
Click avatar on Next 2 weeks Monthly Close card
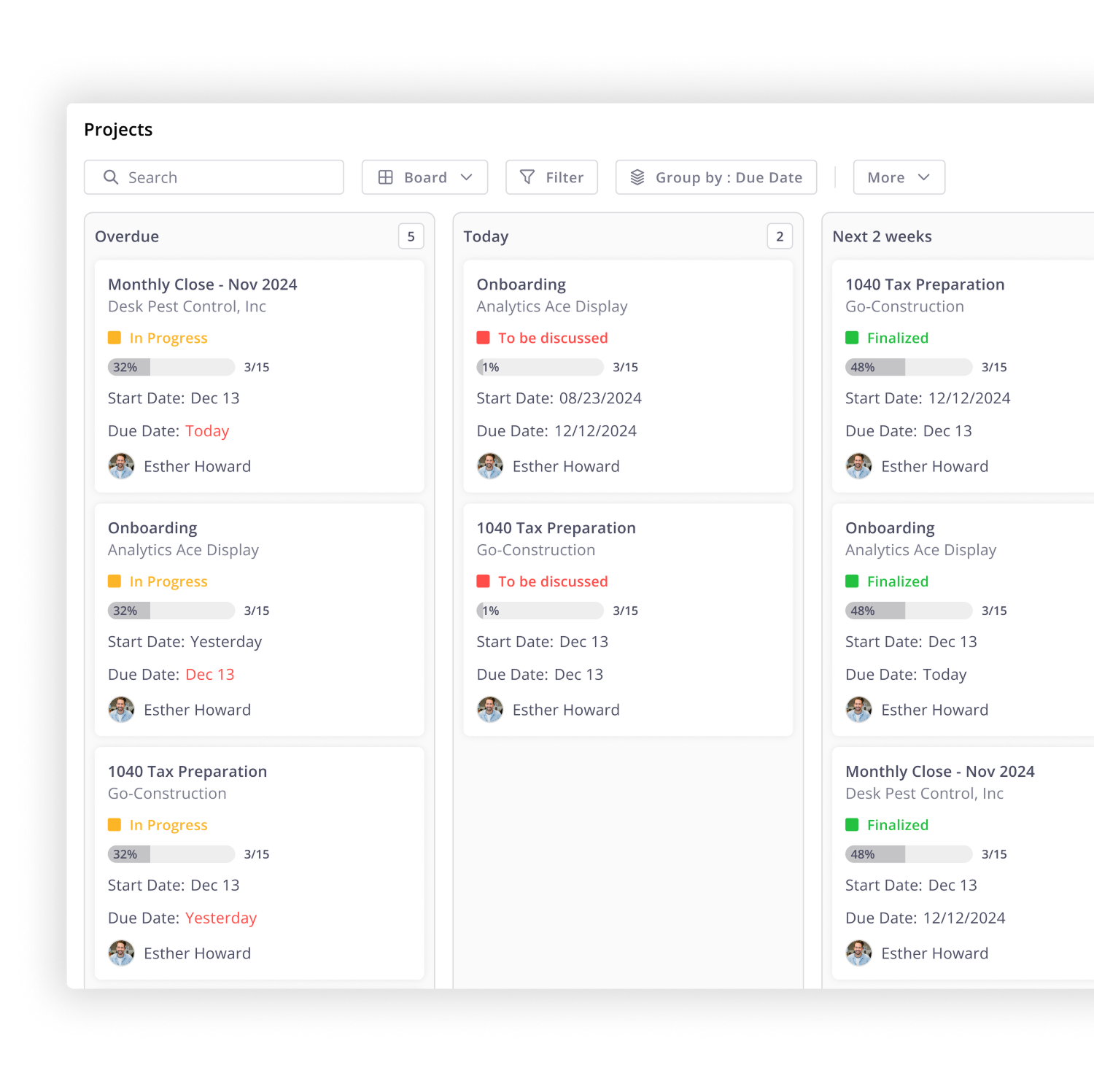point(859,953)
